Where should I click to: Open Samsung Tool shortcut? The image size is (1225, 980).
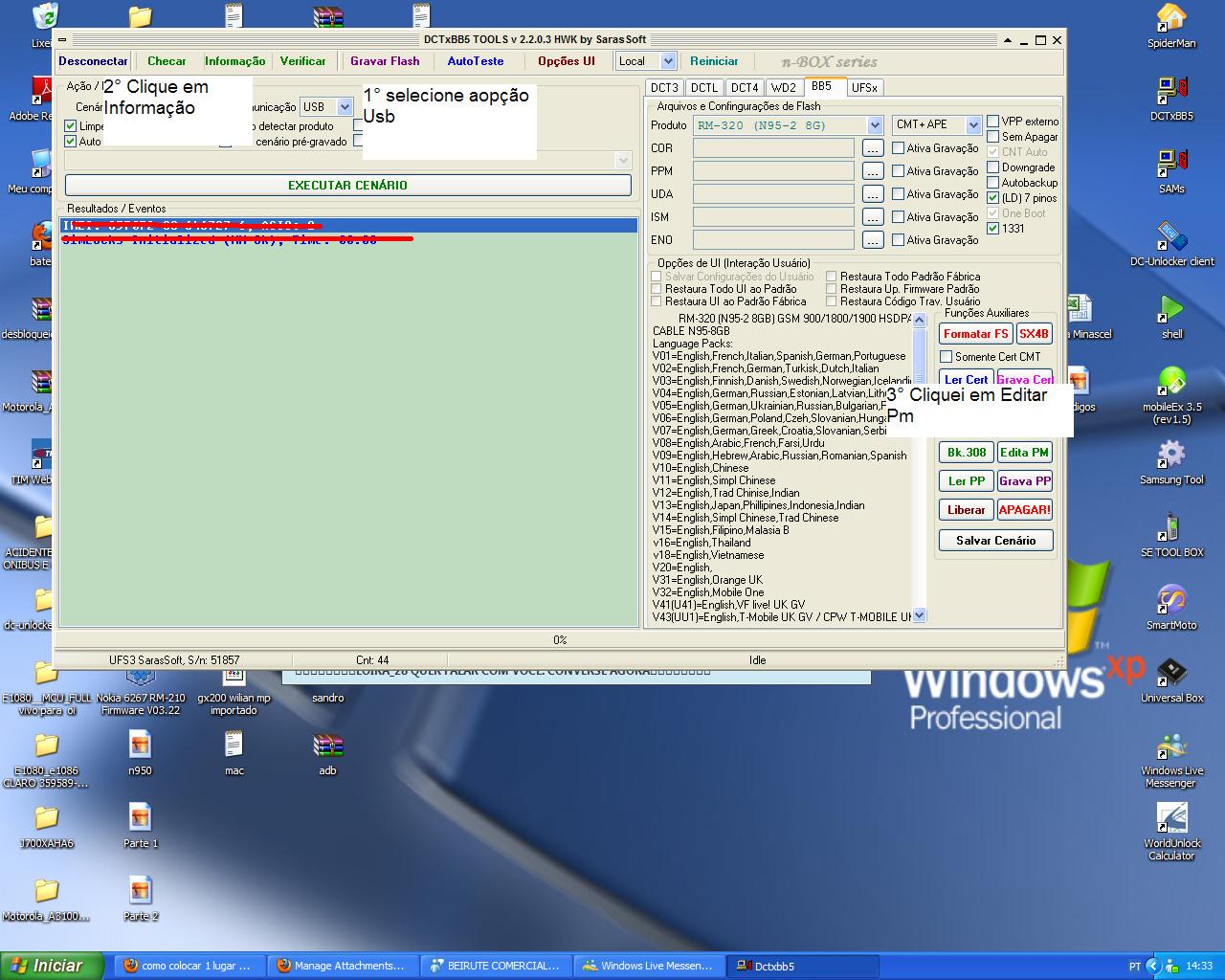pos(1171,462)
